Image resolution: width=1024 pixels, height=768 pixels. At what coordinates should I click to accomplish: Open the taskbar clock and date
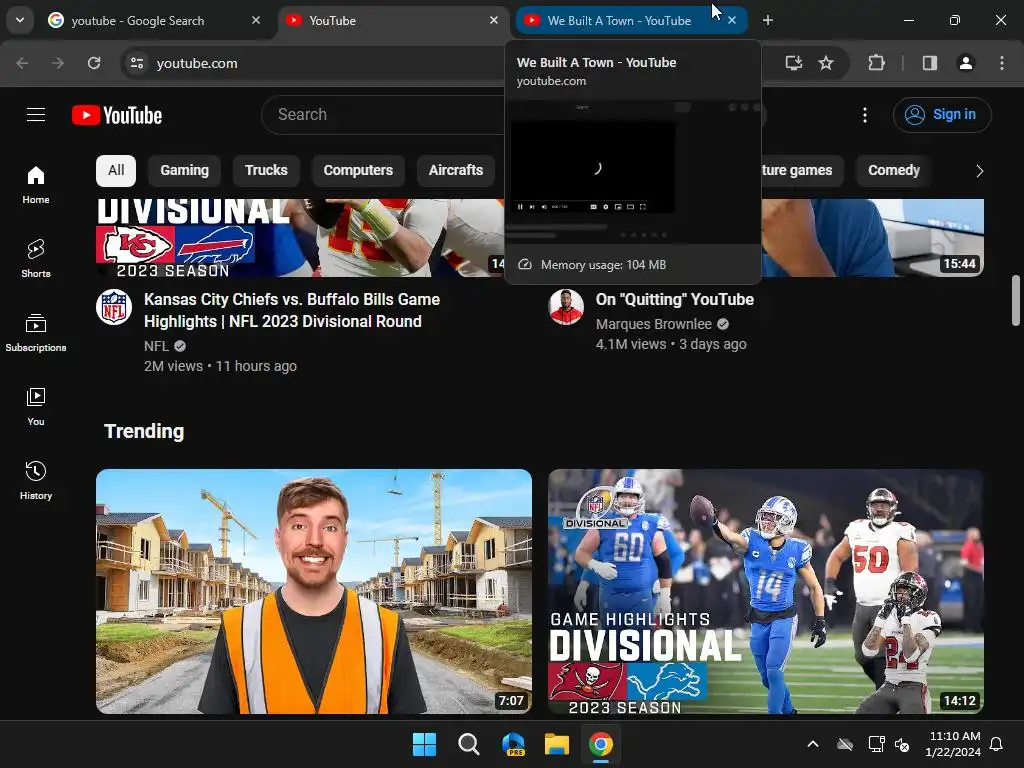[953, 744]
